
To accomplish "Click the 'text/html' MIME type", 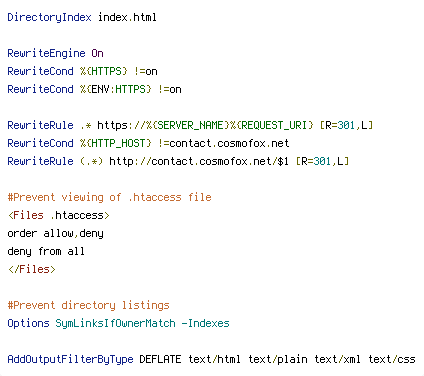I will [214, 359].
